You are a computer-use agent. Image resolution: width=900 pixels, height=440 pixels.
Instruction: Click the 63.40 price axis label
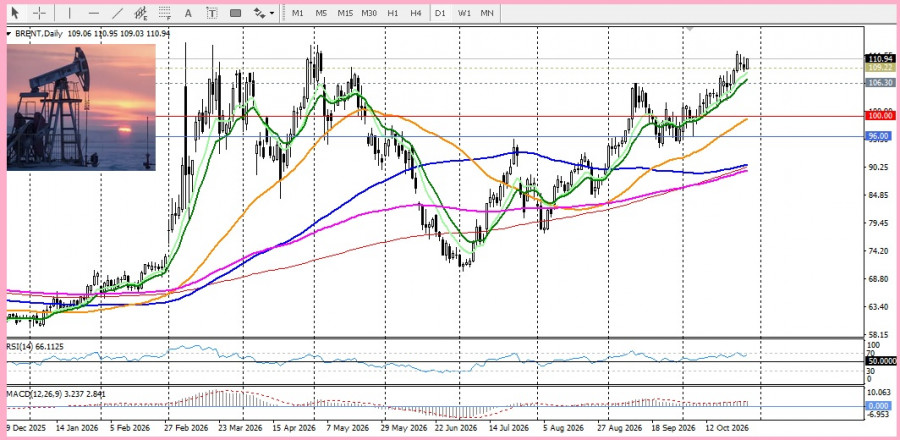coord(878,307)
